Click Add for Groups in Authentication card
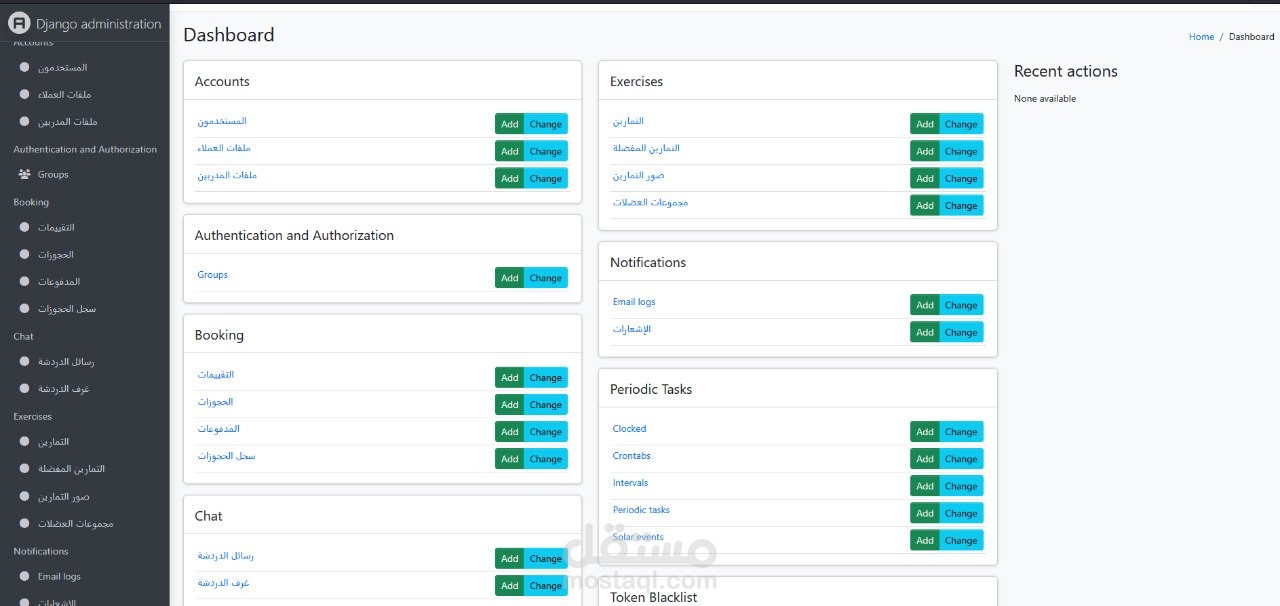 click(x=510, y=278)
